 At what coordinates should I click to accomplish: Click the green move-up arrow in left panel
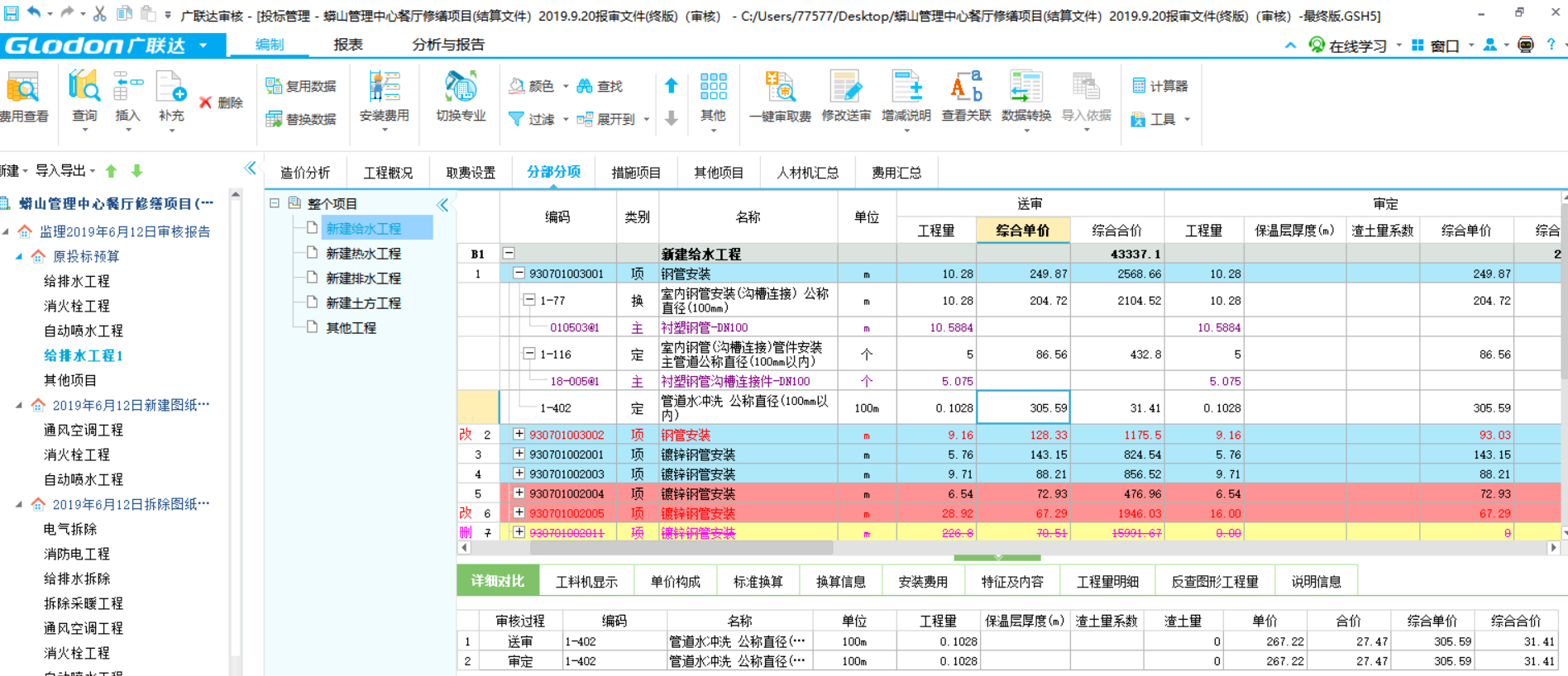pyautogui.click(x=112, y=171)
